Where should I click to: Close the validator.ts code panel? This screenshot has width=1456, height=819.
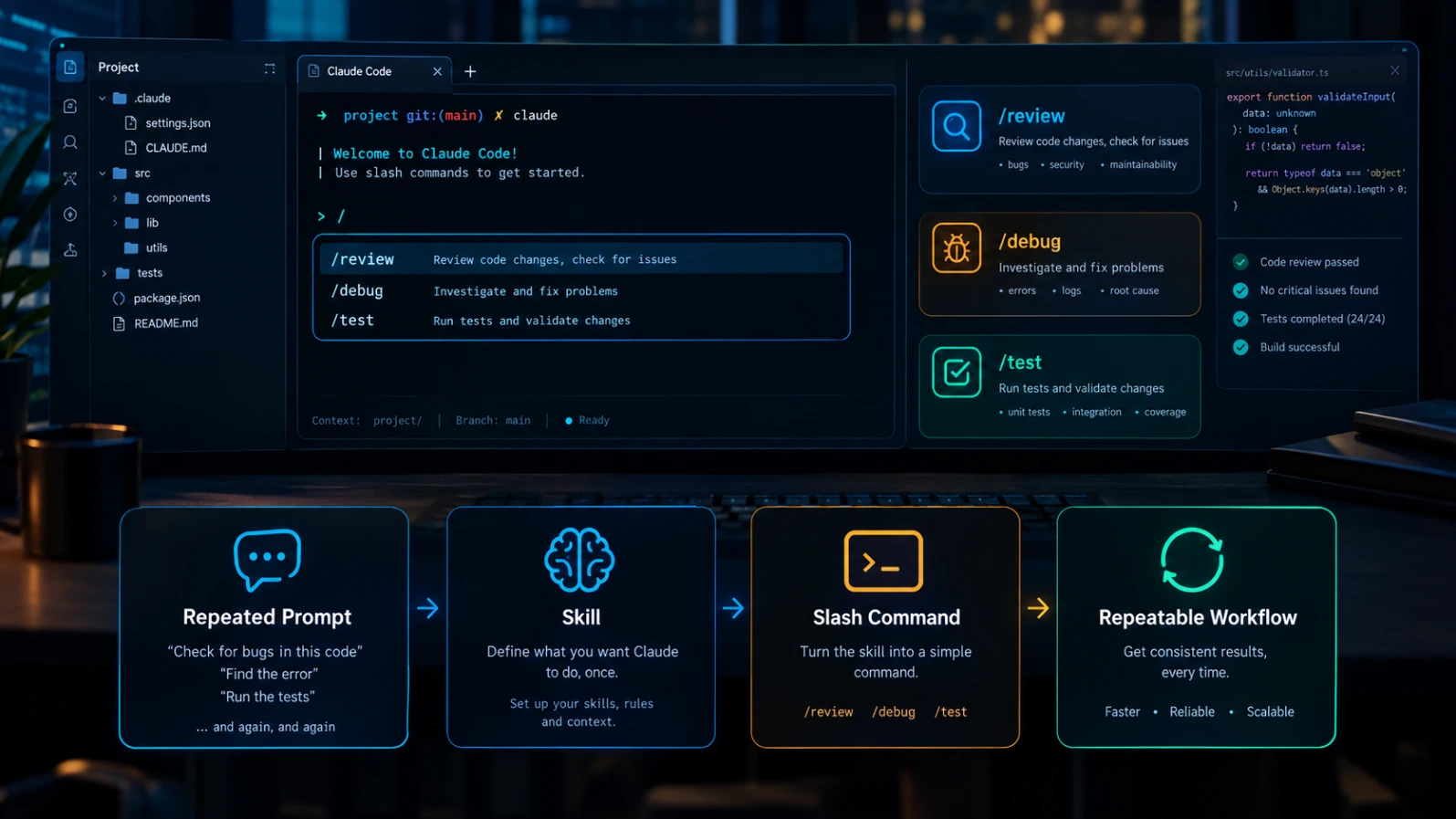click(x=1395, y=70)
